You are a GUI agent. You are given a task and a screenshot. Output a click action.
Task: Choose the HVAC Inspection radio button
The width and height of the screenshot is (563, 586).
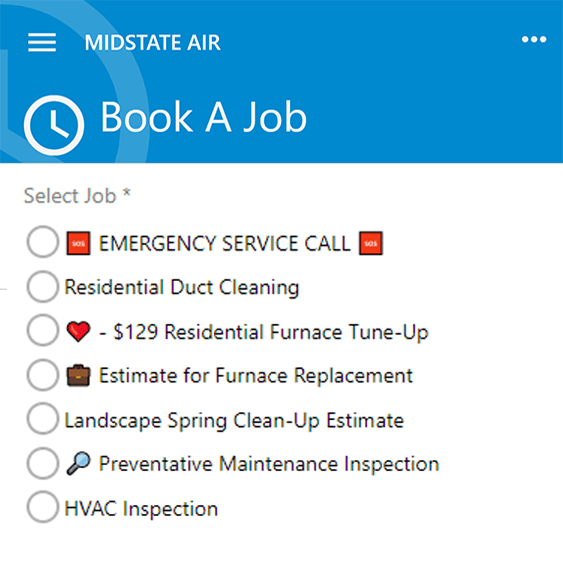(43, 507)
